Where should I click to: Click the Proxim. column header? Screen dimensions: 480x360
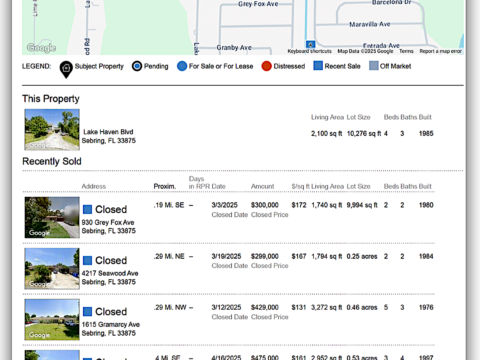click(165, 186)
